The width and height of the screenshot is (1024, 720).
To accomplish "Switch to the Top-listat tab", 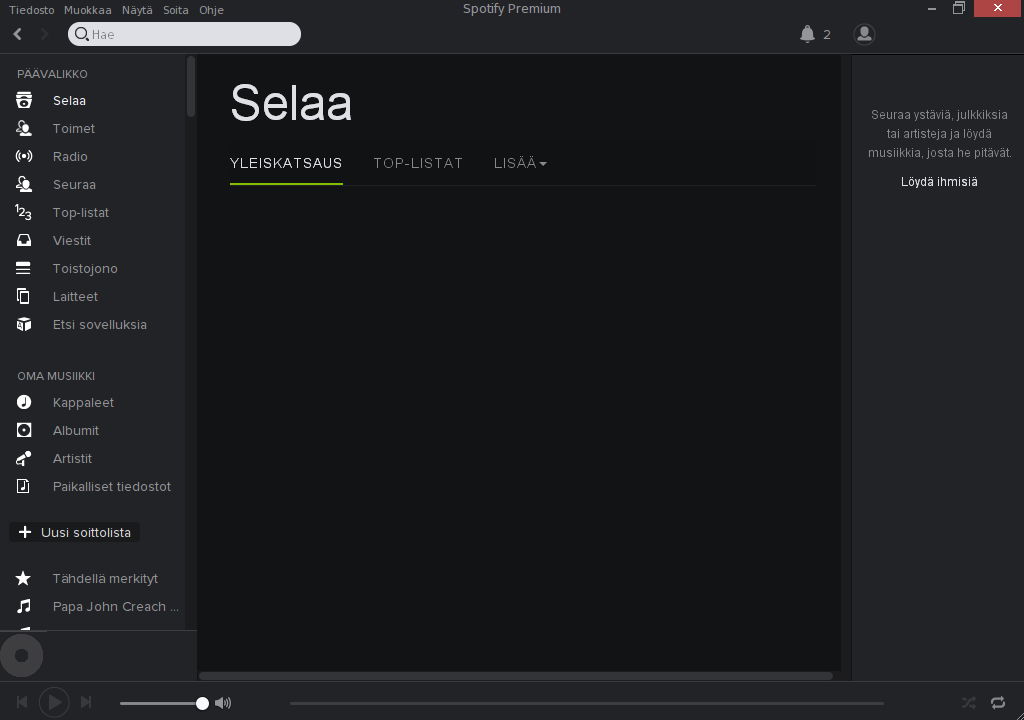I will [418, 163].
